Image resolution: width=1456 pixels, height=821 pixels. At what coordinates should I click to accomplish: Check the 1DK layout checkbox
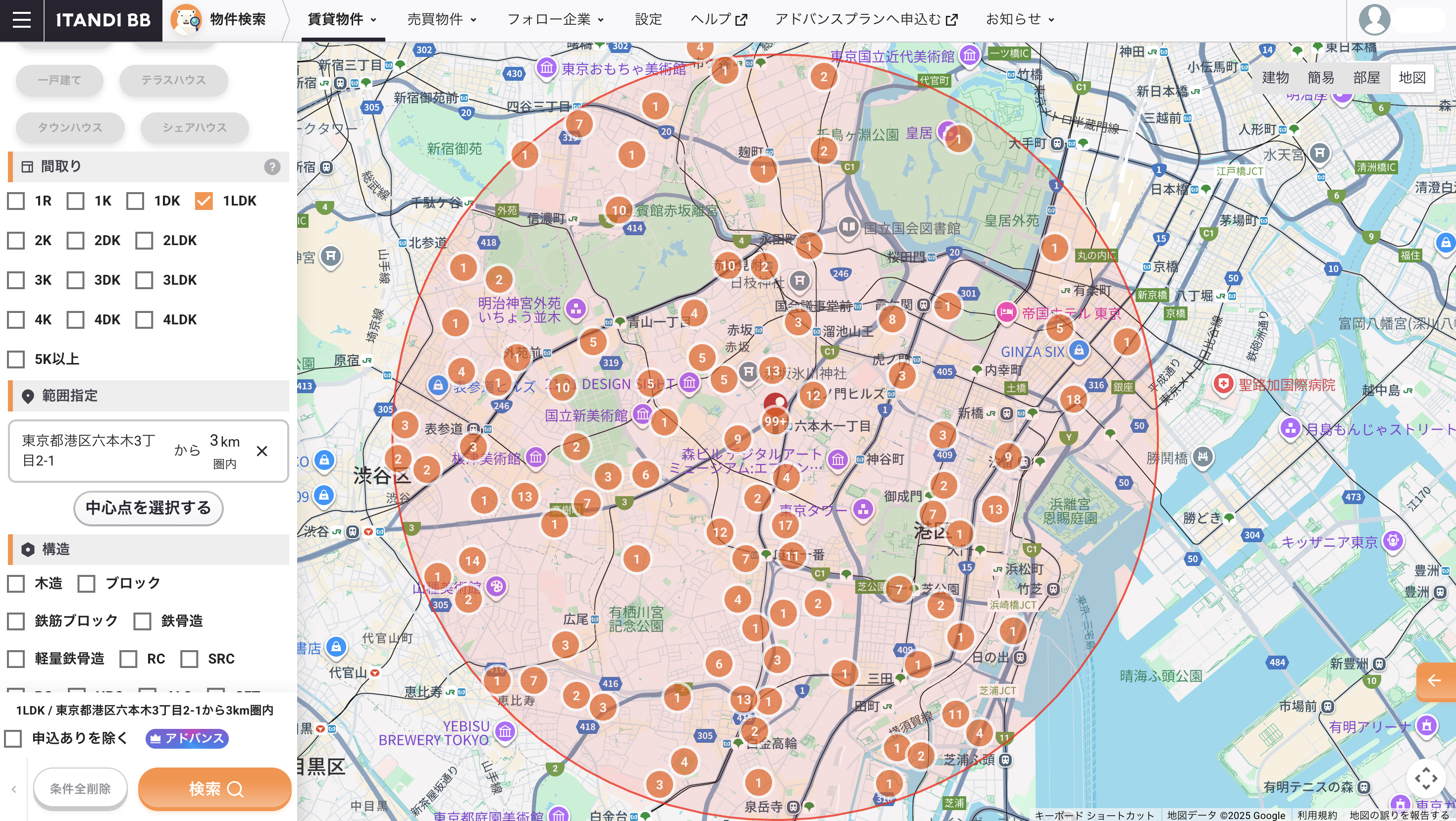point(135,201)
